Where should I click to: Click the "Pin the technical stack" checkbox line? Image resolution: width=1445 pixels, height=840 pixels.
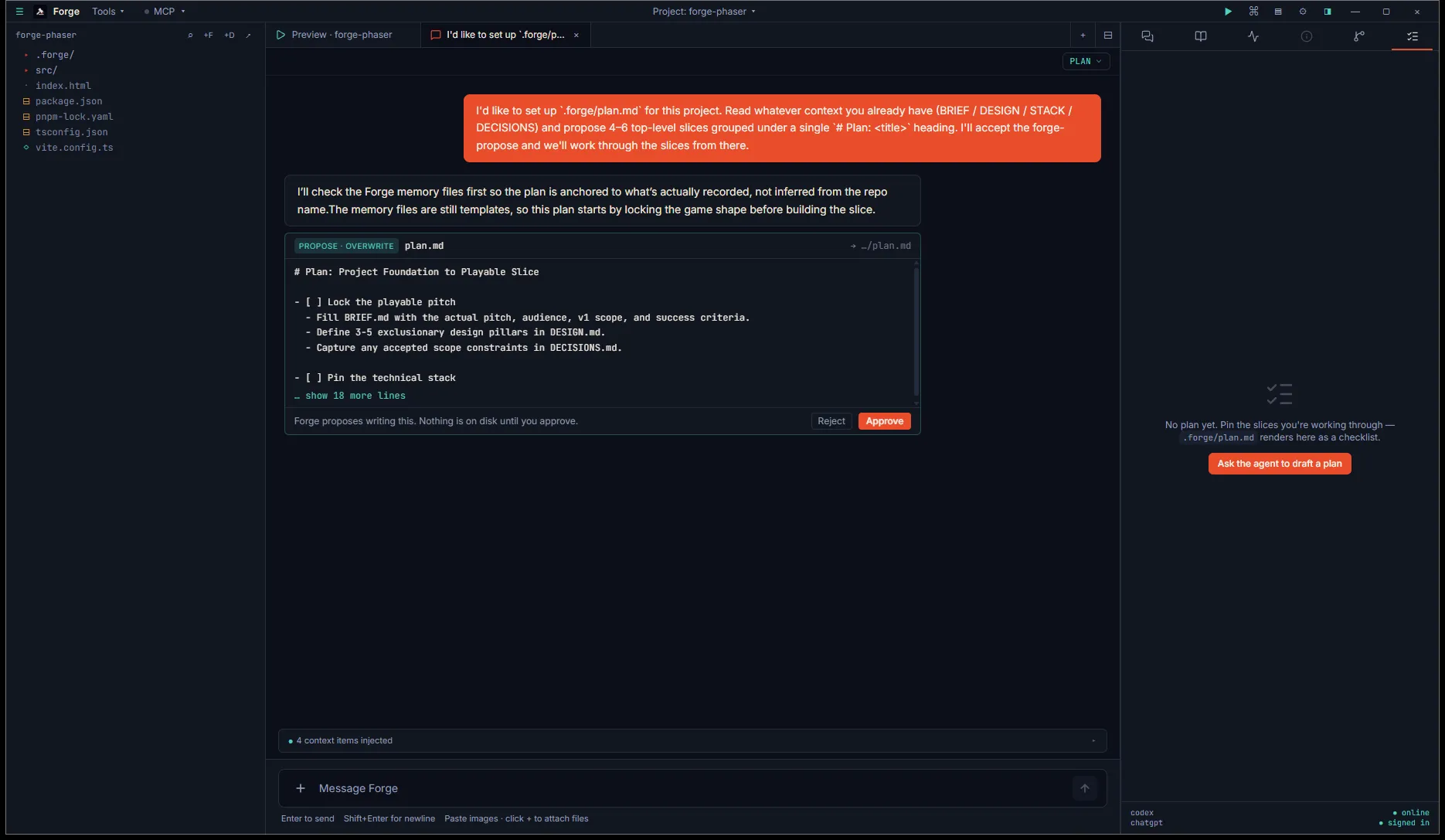click(375, 378)
